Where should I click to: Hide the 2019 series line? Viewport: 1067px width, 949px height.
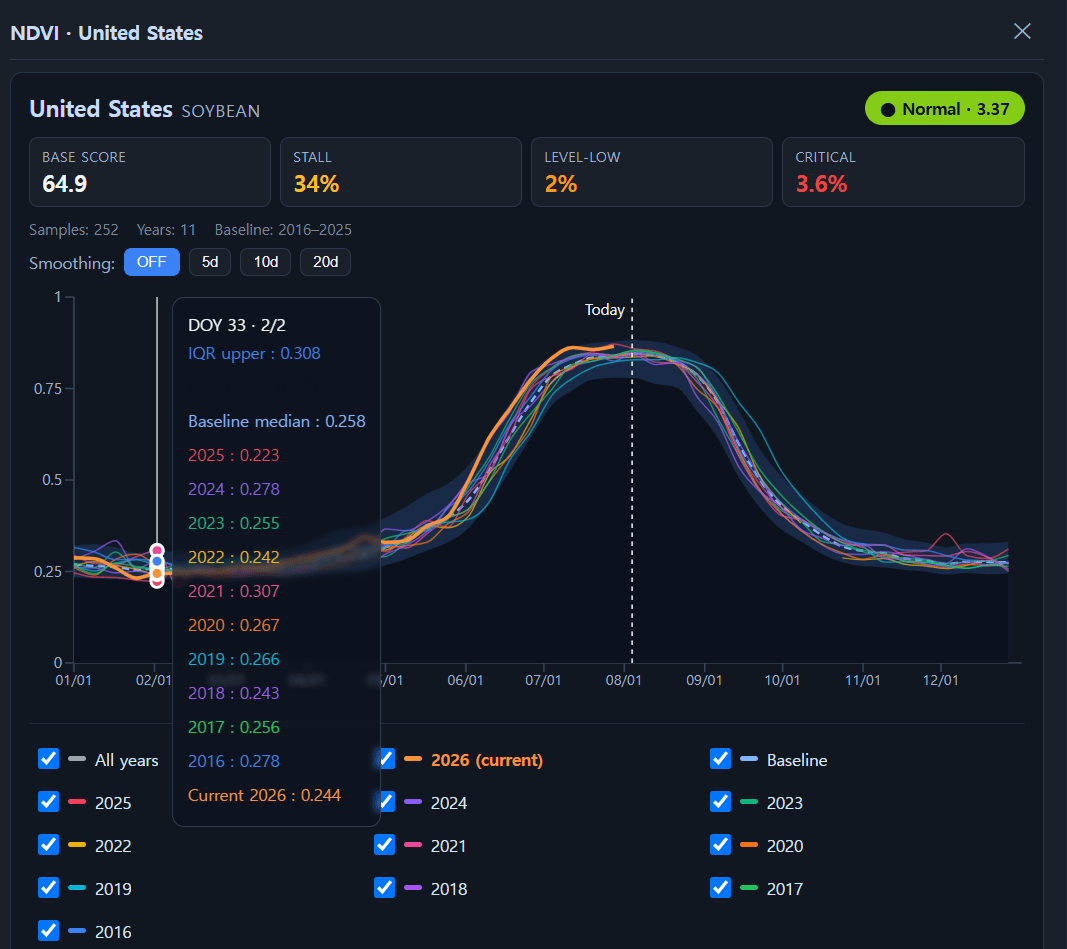point(48,888)
